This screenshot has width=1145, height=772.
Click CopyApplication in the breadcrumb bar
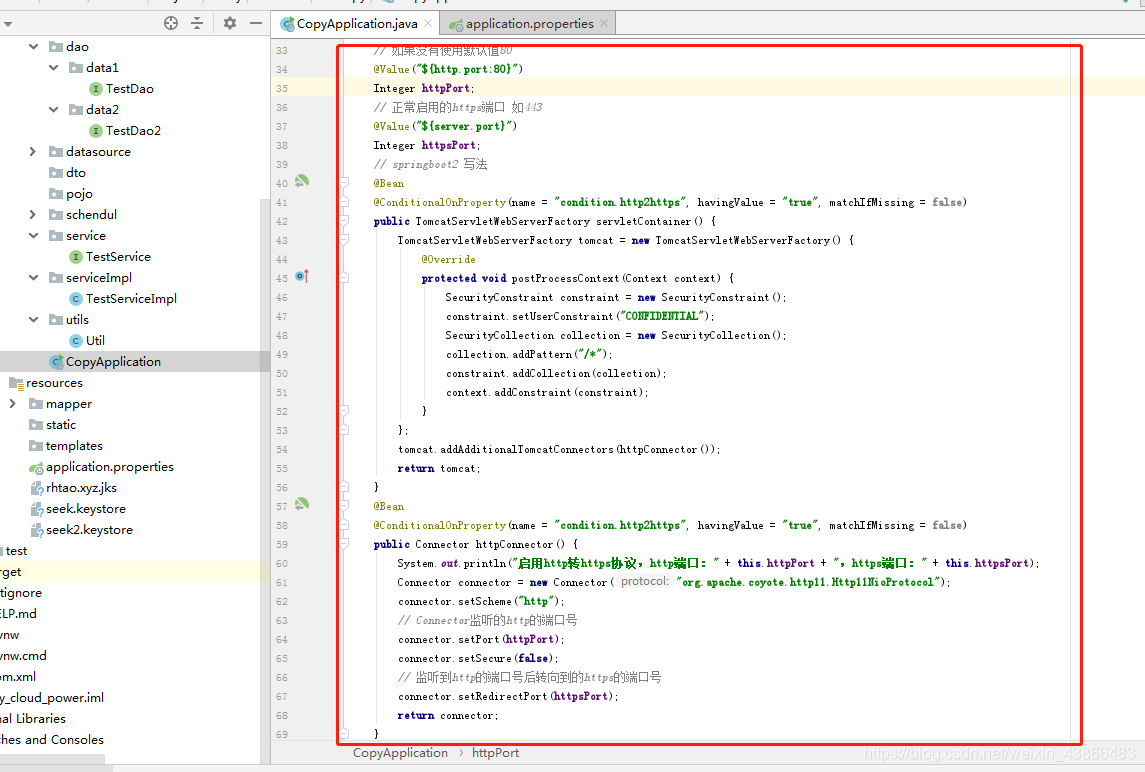[400, 753]
